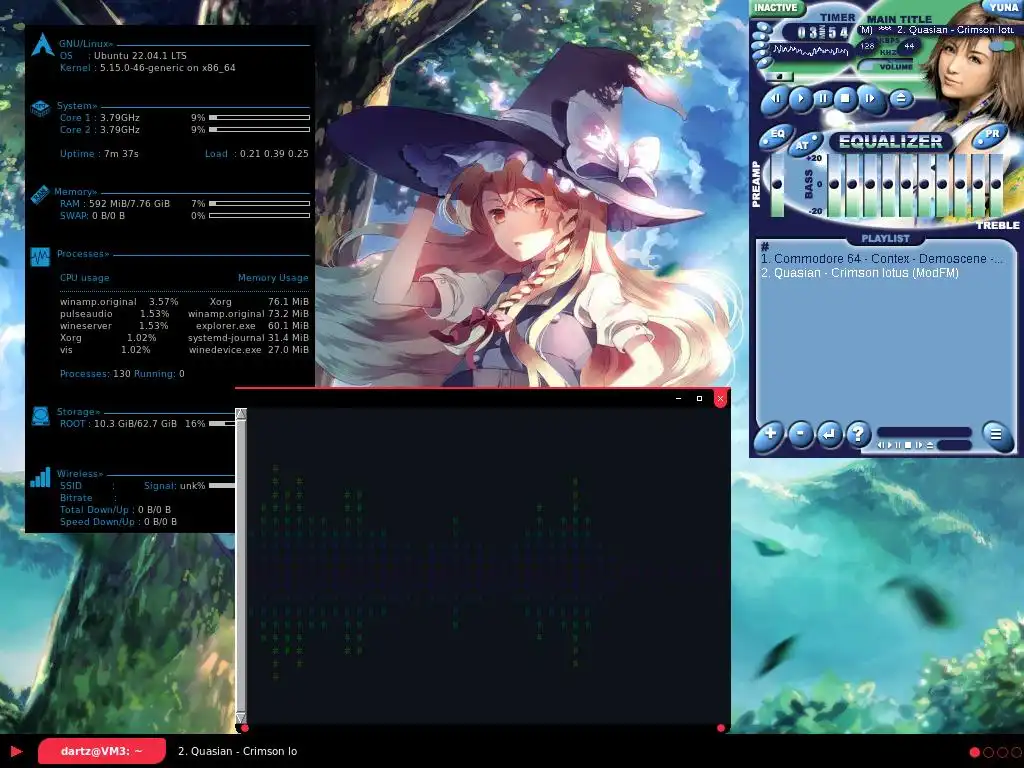
Task: Select the third workspace dot in panel
Action: pos(1002,752)
